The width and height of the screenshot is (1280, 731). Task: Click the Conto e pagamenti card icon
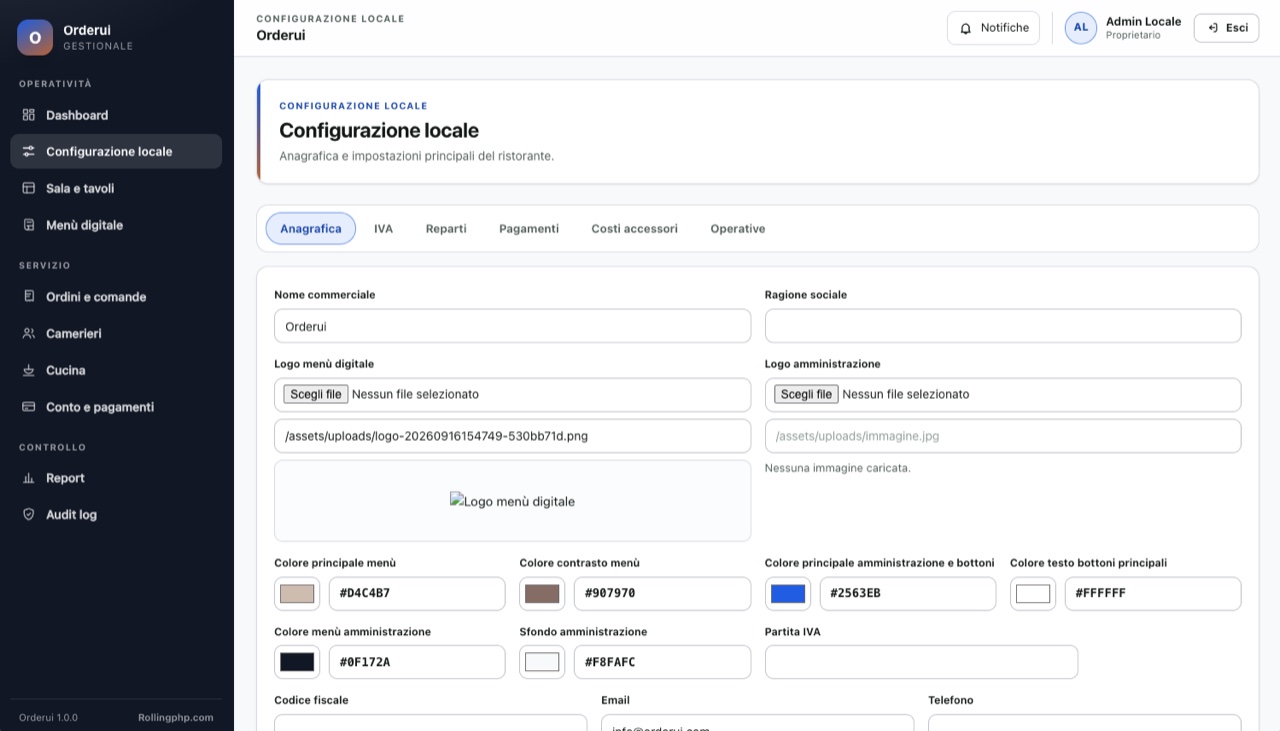point(28,407)
